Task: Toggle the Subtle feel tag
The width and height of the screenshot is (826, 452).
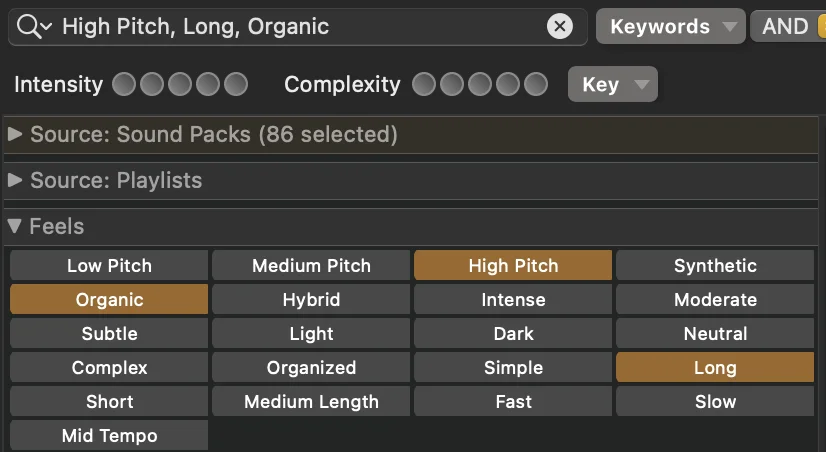Action: coord(109,333)
